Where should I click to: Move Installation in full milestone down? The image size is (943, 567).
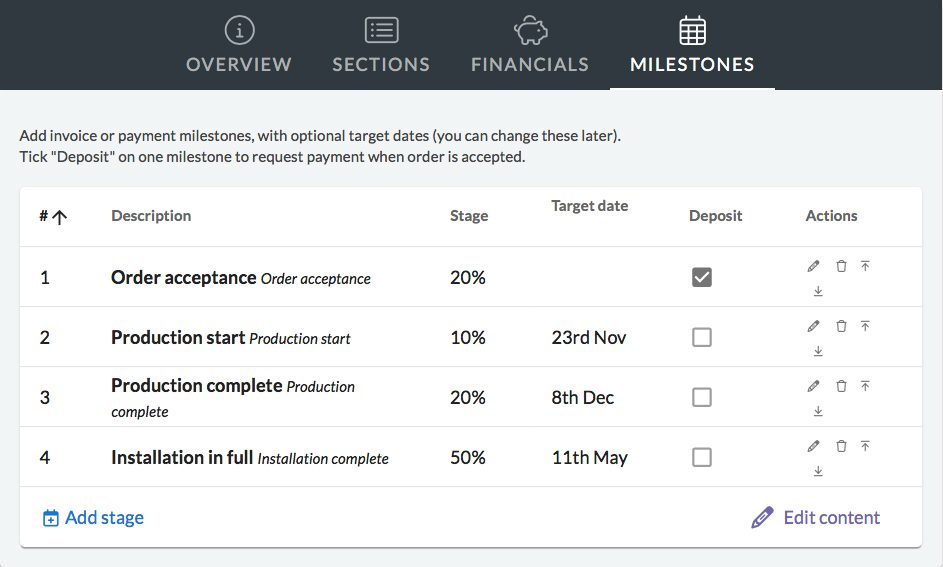[818, 471]
